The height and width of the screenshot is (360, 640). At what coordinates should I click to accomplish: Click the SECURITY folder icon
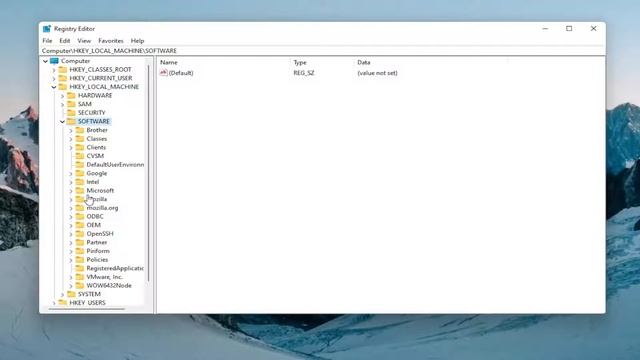71,112
